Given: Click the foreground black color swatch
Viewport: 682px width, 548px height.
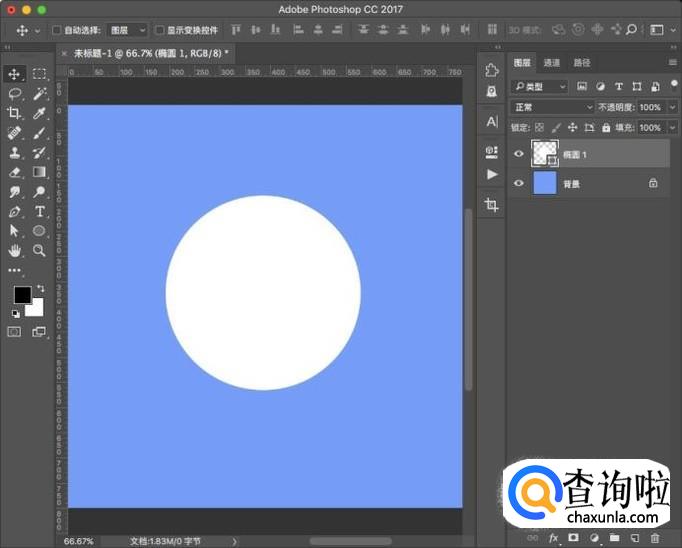Looking at the screenshot, I should pos(21,295).
